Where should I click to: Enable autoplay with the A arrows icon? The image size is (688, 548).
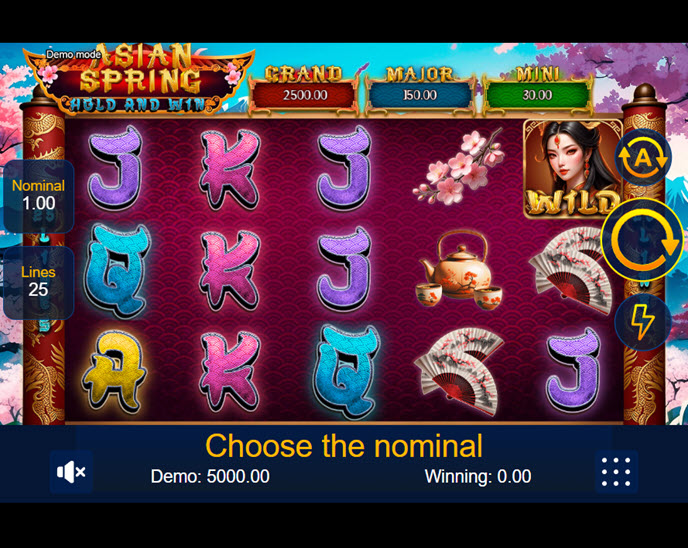[x=643, y=157]
